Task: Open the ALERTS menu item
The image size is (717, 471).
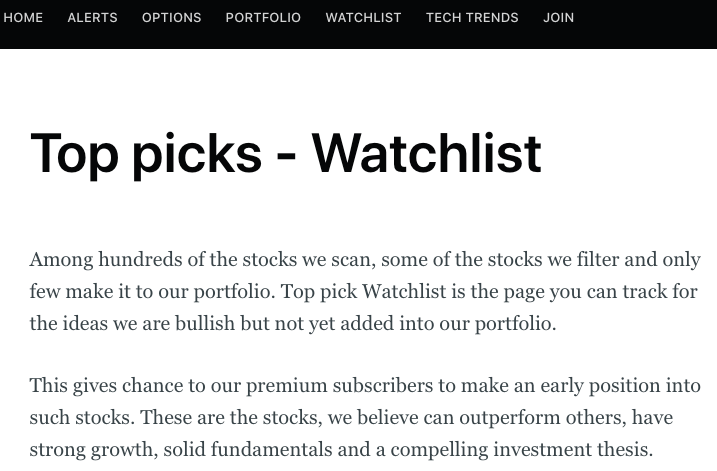Action: pos(92,17)
